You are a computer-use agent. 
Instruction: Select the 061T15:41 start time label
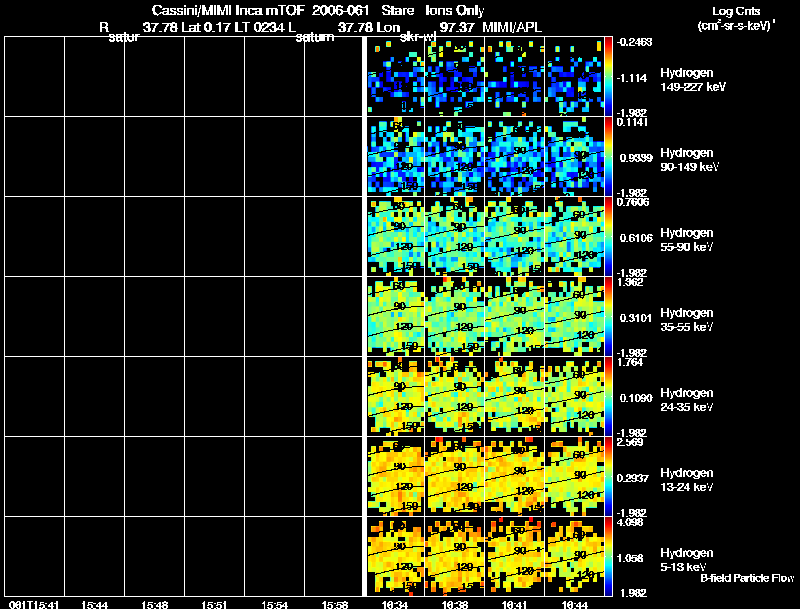(34, 605)
